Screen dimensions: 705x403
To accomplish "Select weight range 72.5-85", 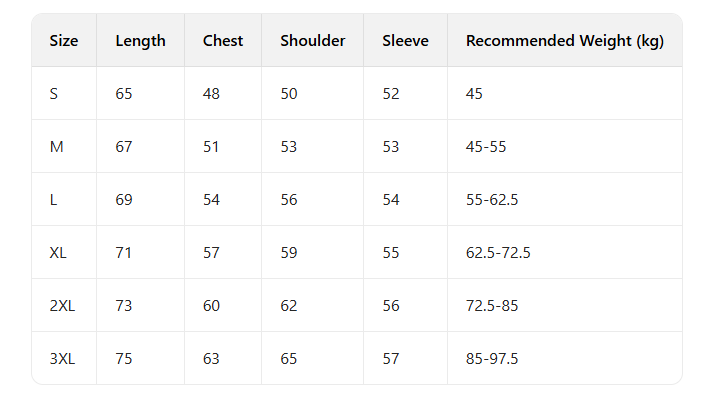I will [x=492, y=306].
